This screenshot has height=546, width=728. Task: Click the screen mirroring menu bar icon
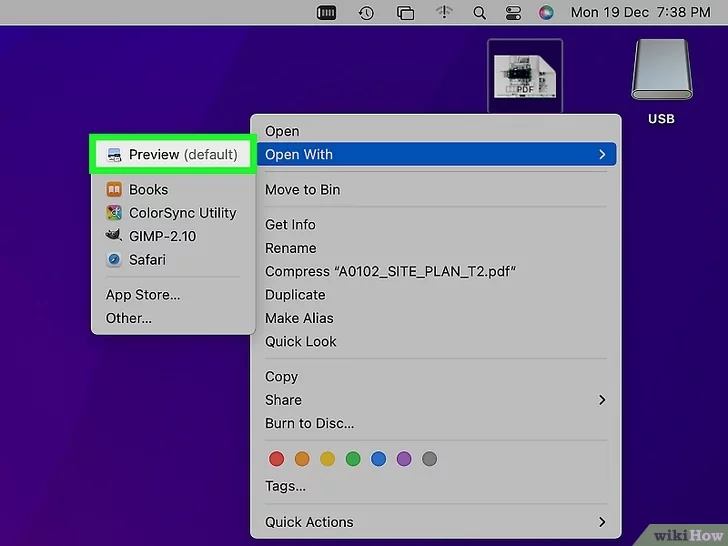click(405, 13)
